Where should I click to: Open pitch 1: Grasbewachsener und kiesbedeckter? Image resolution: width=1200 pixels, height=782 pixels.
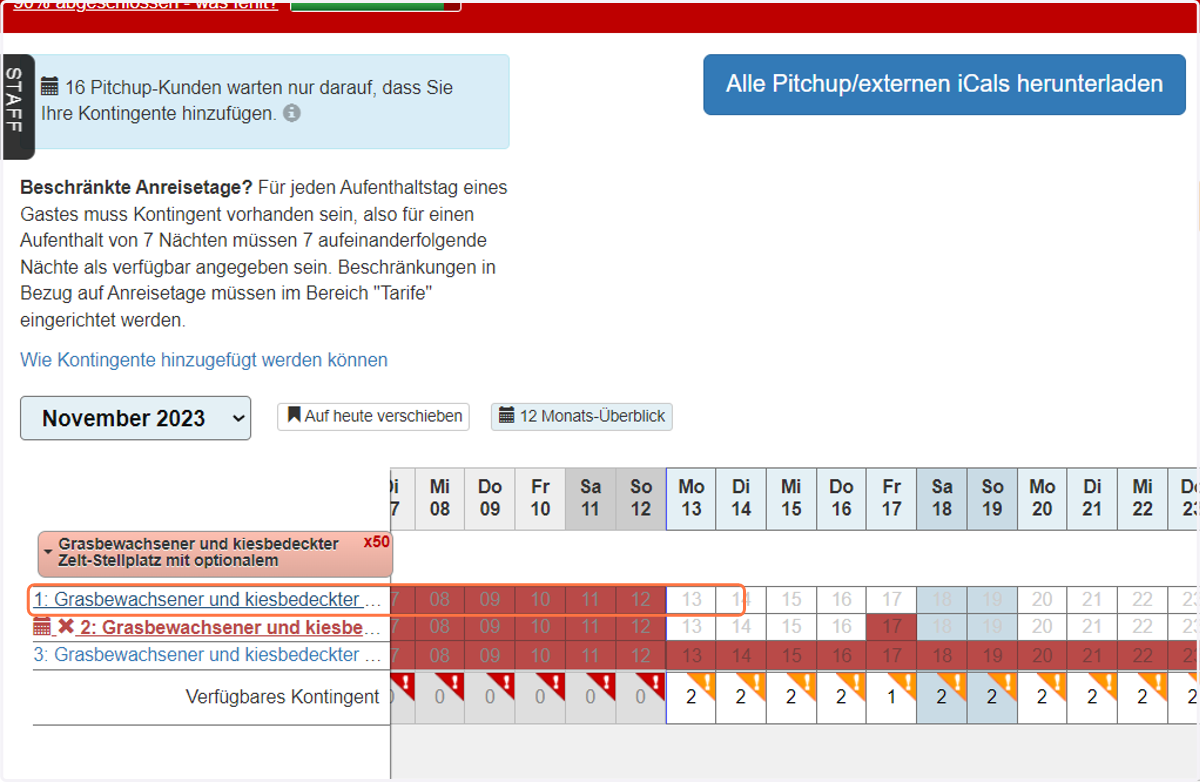[208, 600]
